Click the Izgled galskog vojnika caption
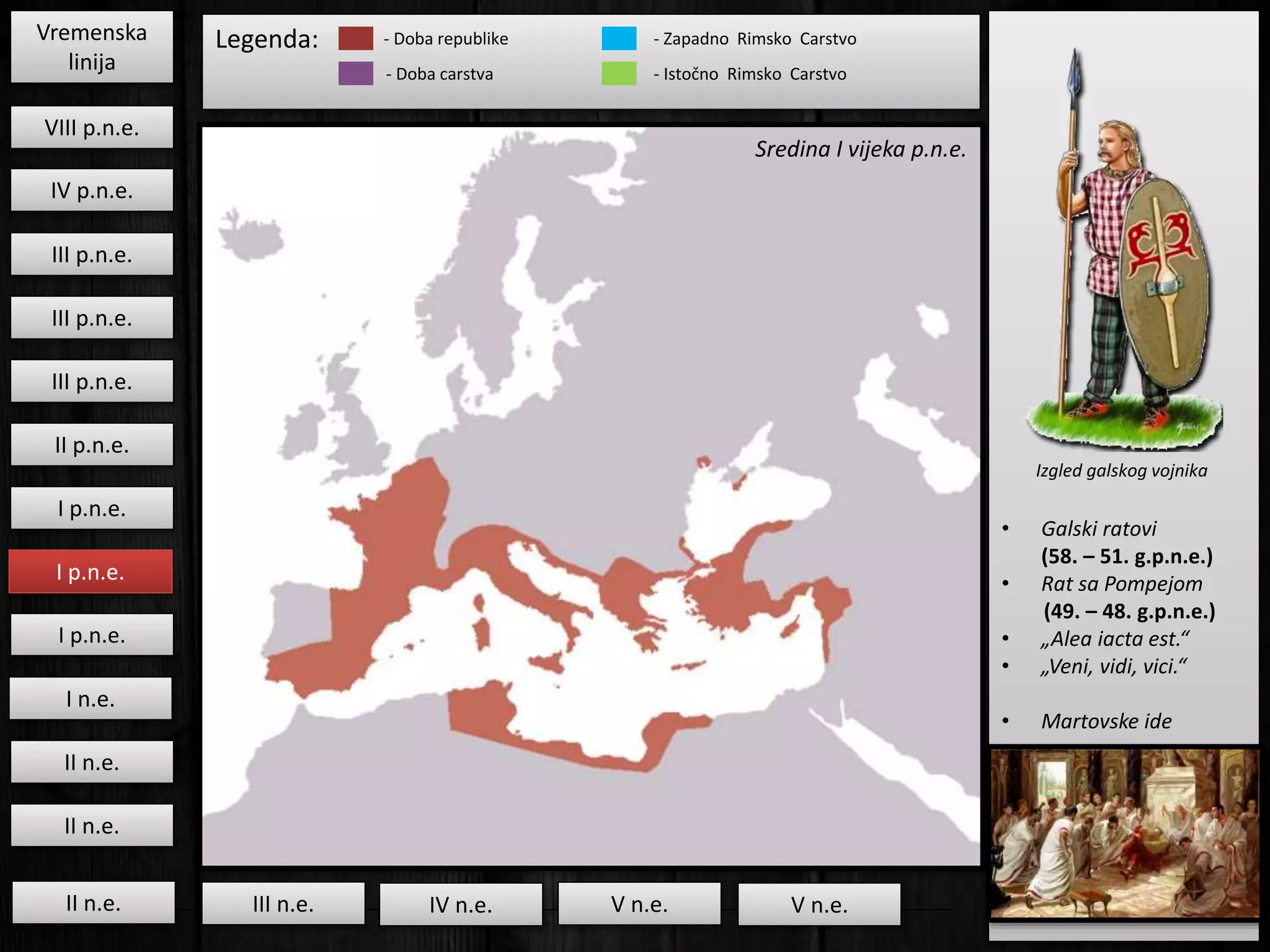The height and width of the screenshot is (952, 1270). click(x=1121, y=470)
